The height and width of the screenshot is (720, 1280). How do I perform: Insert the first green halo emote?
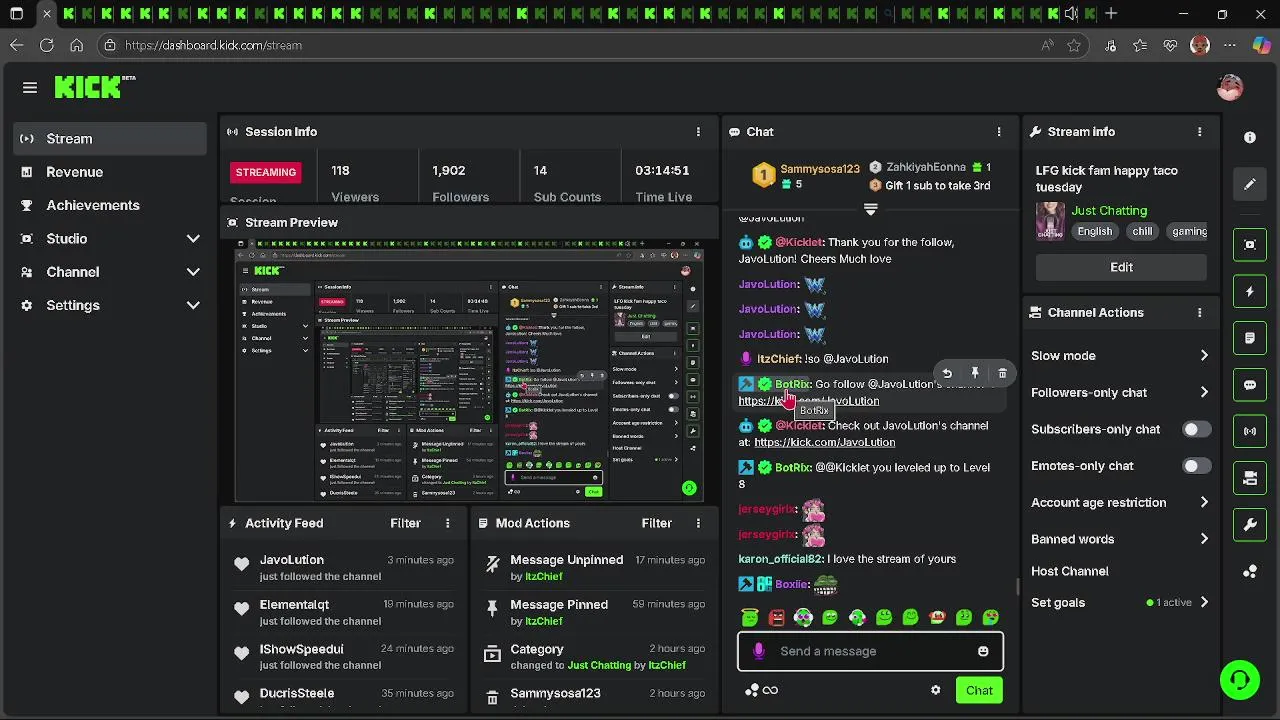click(x=749, y=617)
